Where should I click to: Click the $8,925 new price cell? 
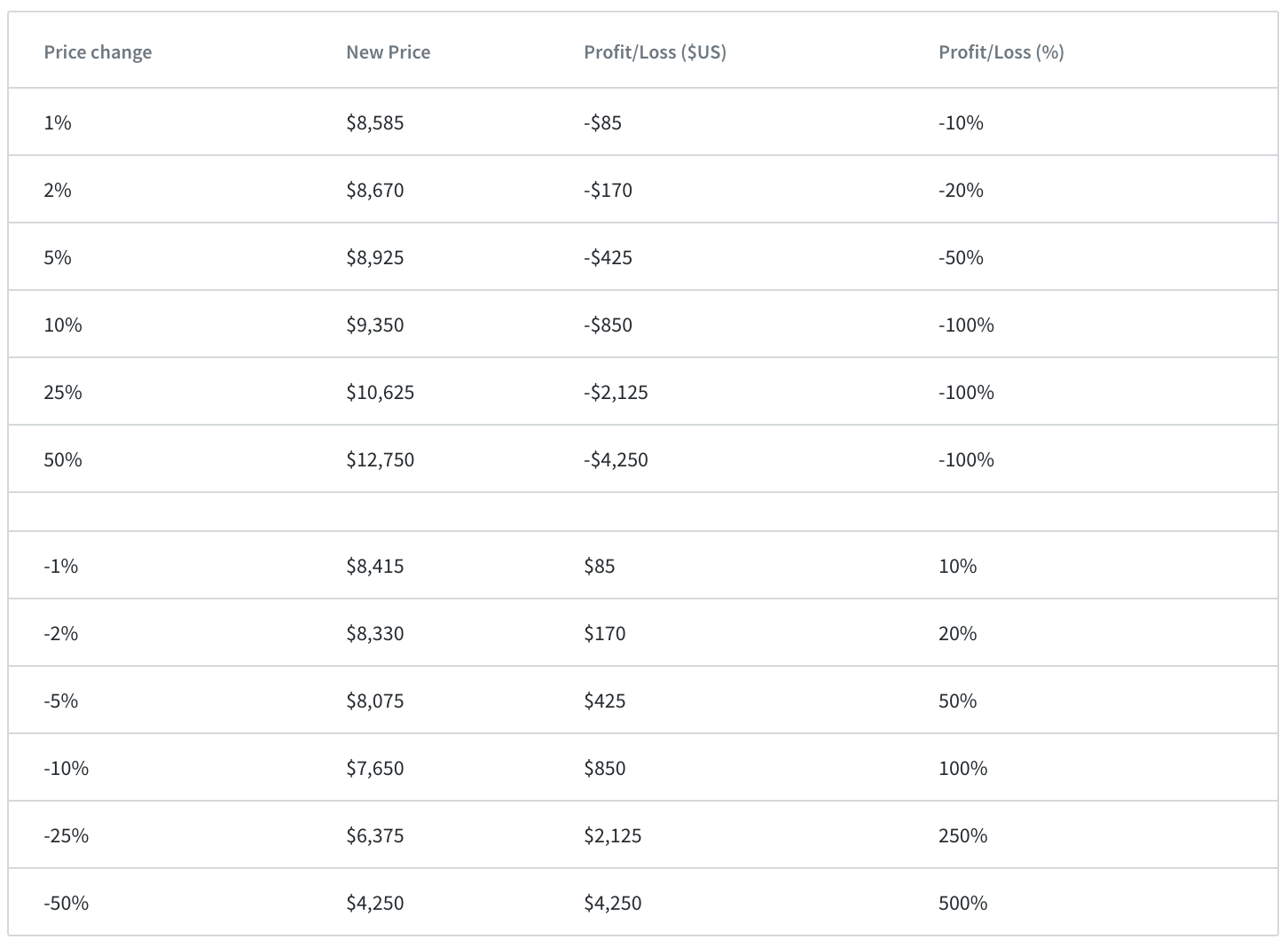pyautogui.click(x=374, y=258)
